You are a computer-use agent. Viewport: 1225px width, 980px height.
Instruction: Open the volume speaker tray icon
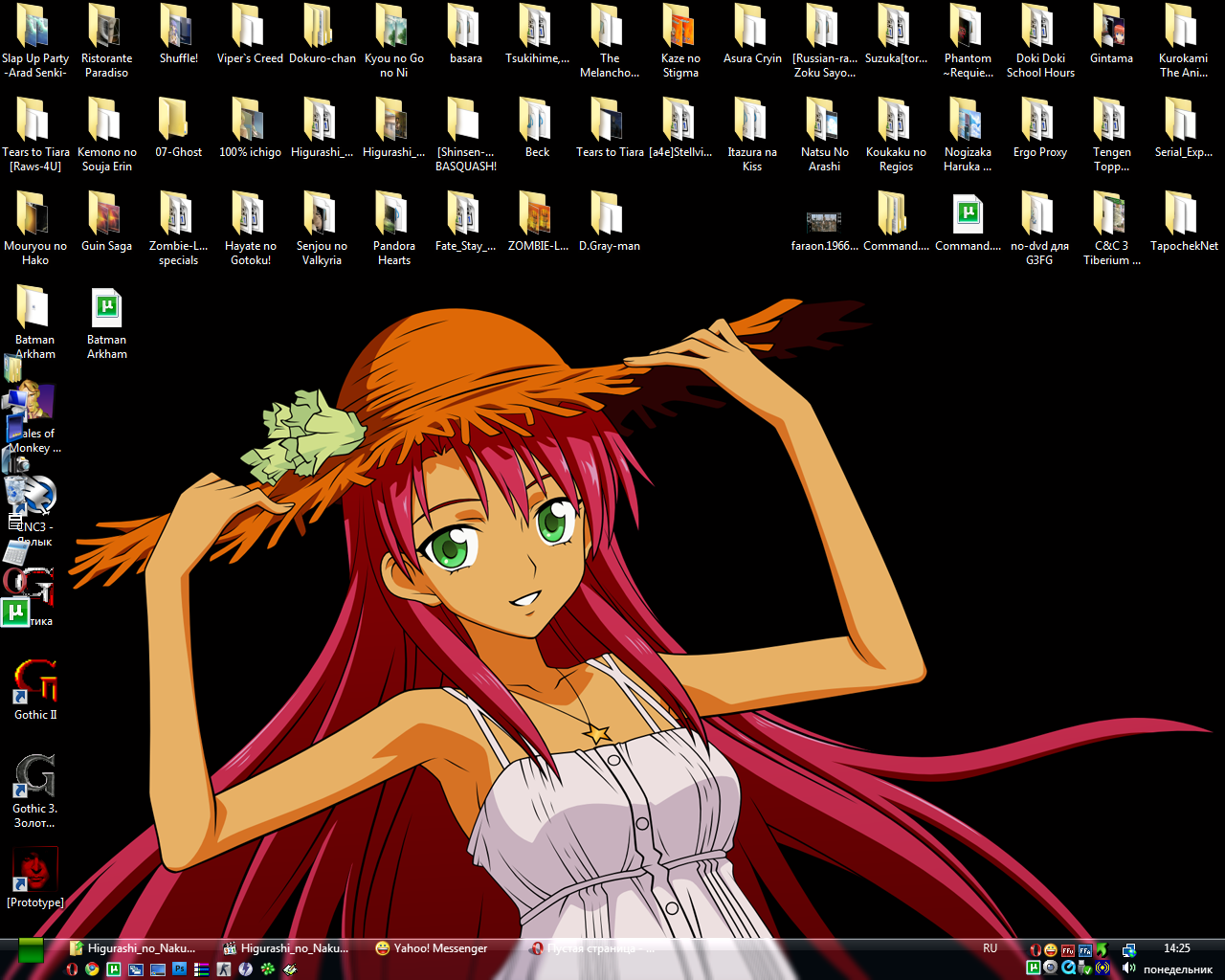point(1128,968)
